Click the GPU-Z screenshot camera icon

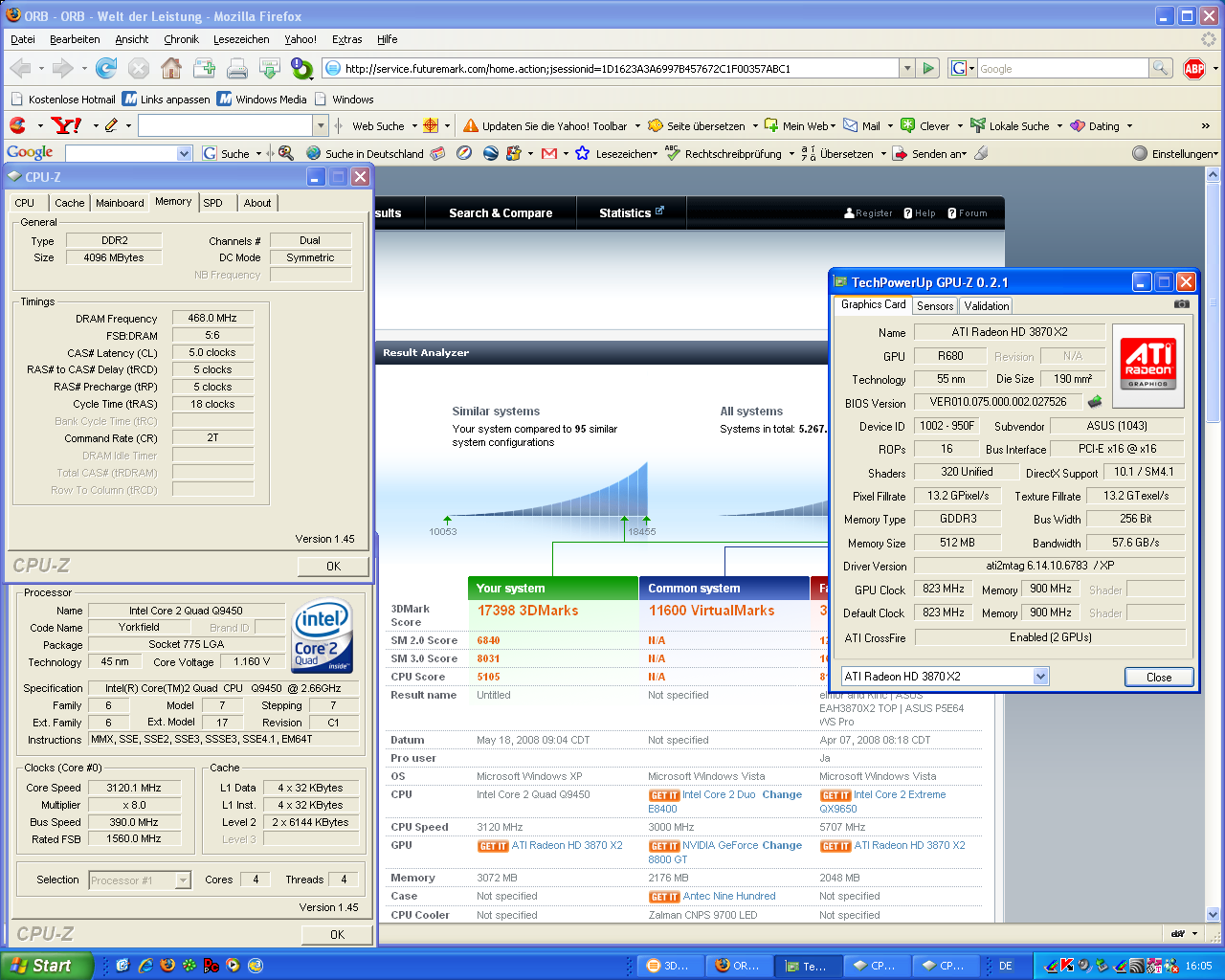coord(1182,304)
